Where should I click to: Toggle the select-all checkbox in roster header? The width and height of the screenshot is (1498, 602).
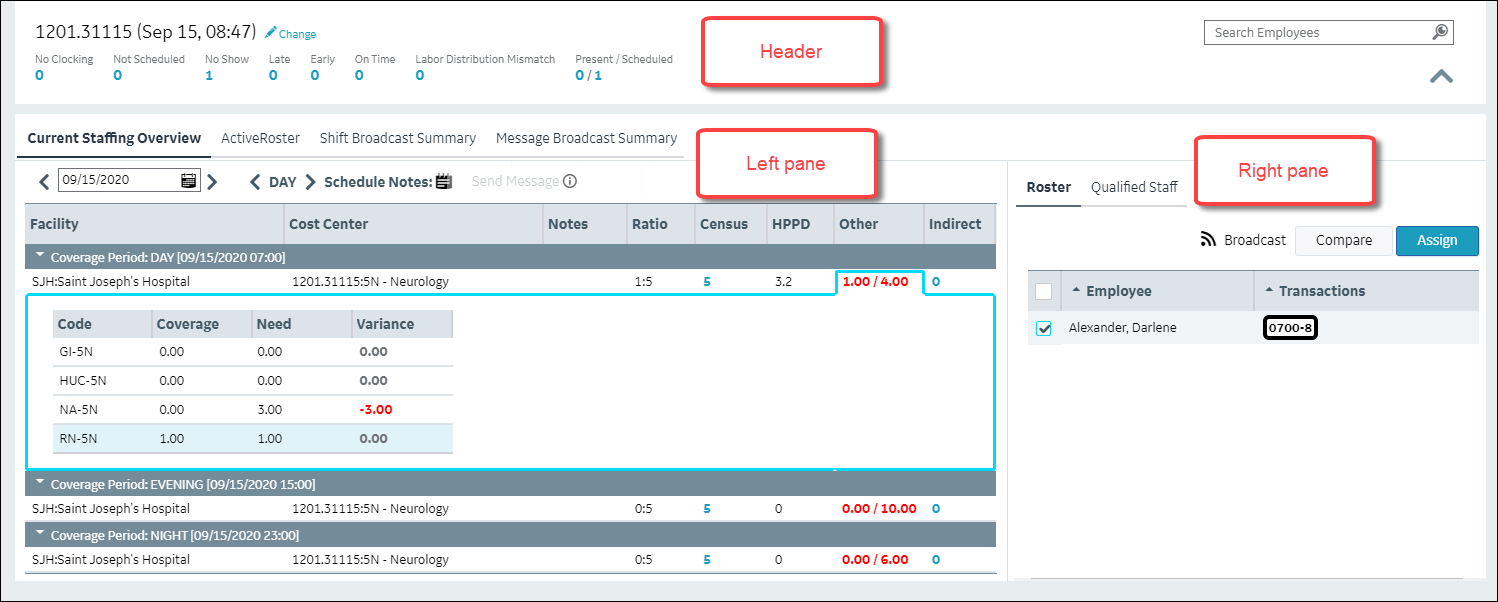tap(1044, 292)
